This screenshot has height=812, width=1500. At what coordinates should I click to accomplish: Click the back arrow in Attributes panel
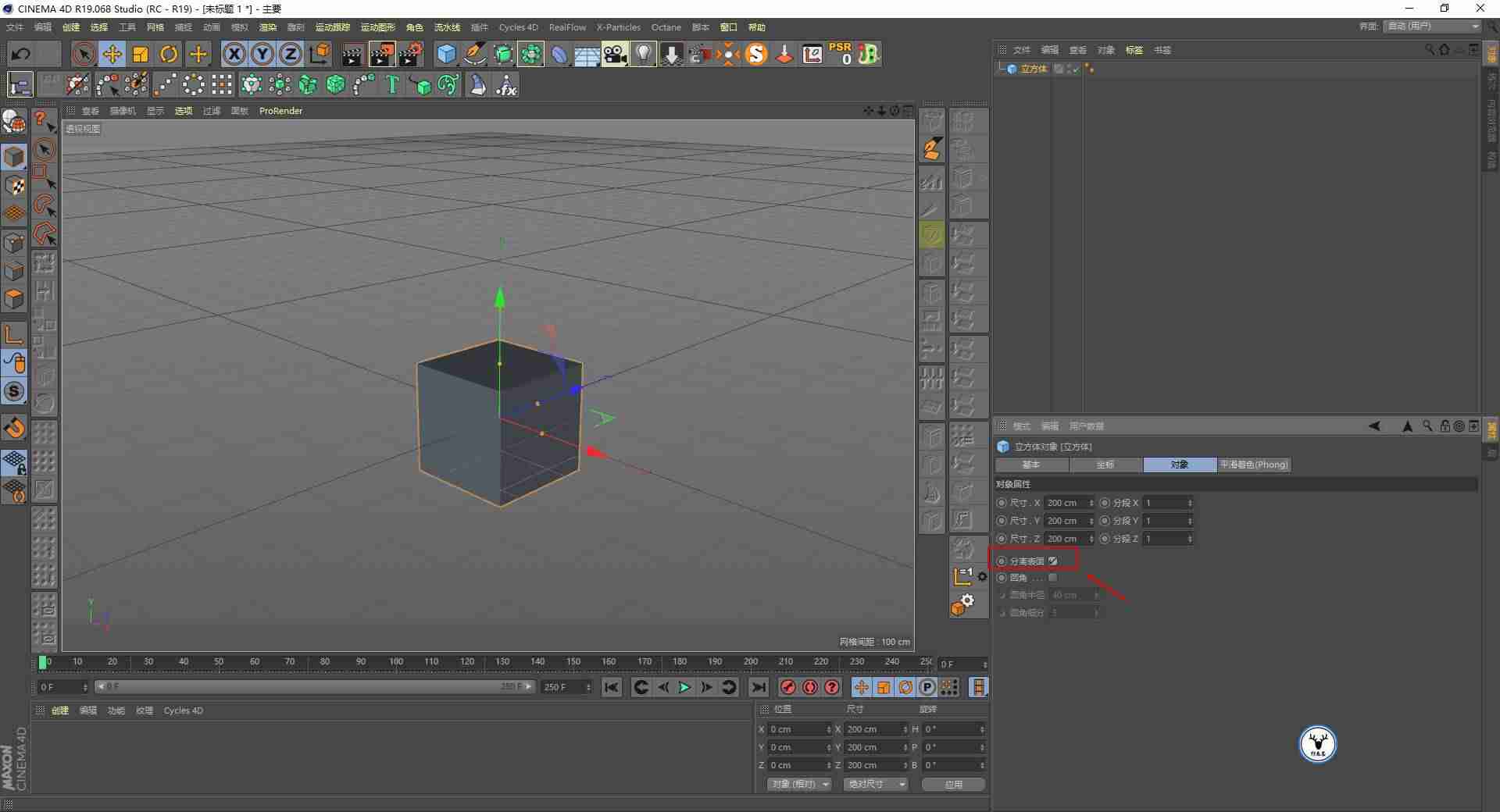point(1374,426)
